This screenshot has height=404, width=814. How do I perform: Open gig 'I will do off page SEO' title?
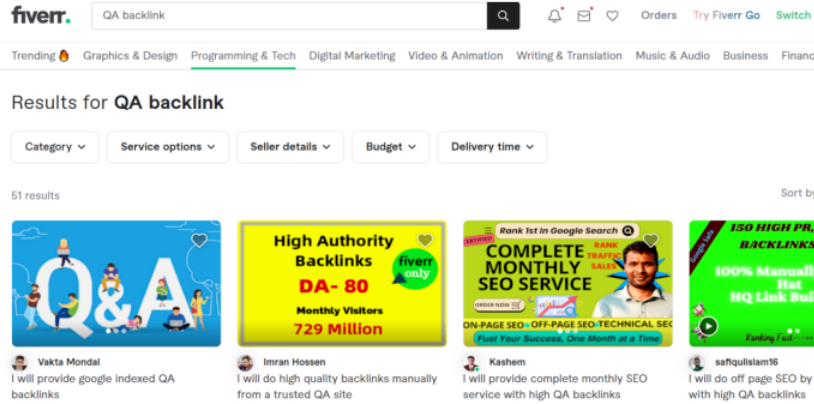(751, 386)
